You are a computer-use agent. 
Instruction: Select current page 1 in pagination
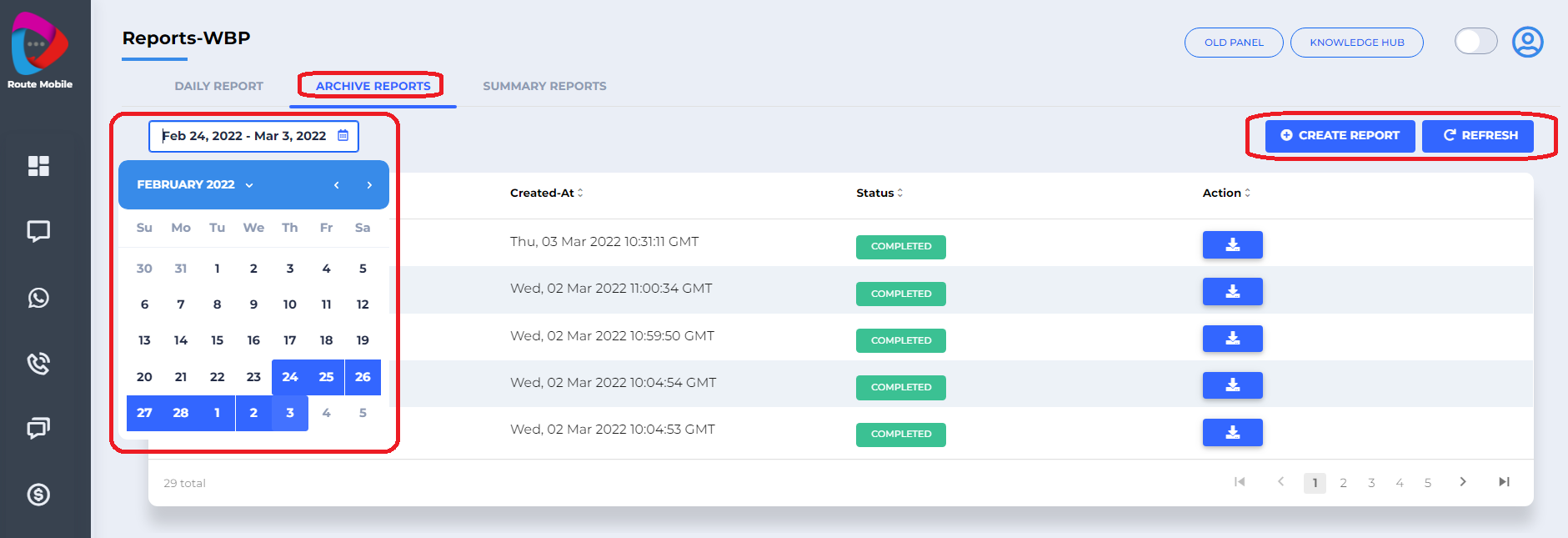click(x=1315, y=483)
